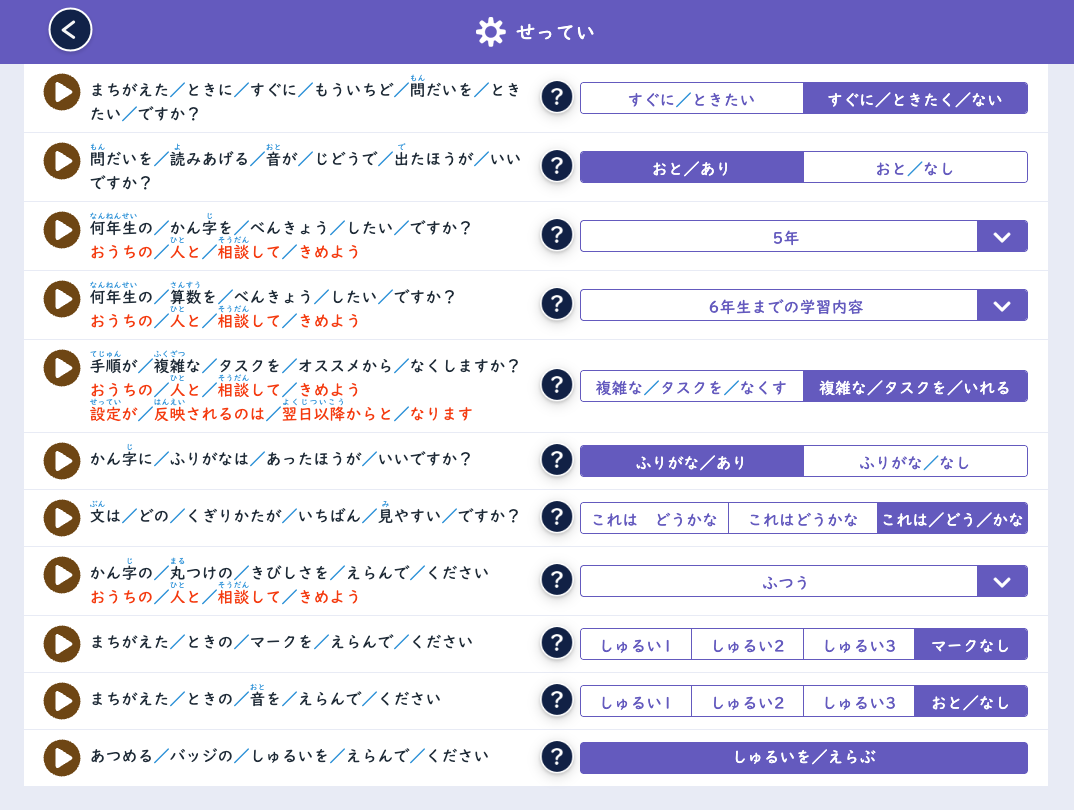This screenshot has height=810, width=1074.
Task: Select すぐに／ときたい option
Action: point(692,98)
